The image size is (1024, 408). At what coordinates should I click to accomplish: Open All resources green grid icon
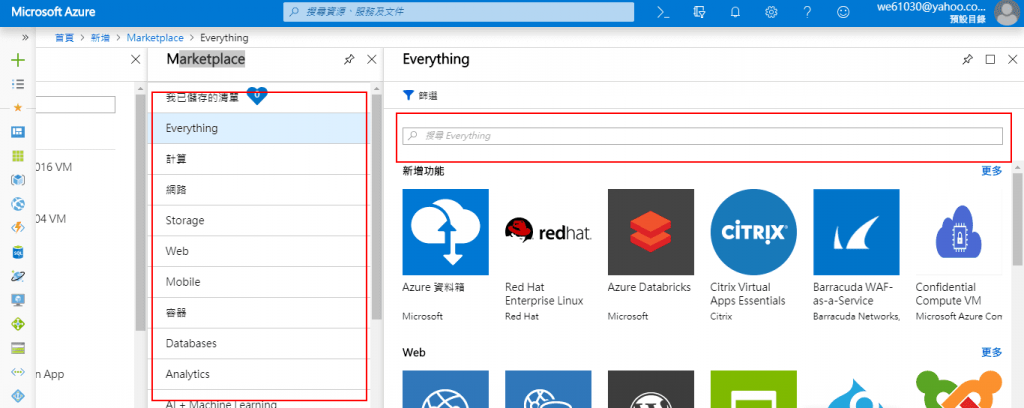click(18, 156)
